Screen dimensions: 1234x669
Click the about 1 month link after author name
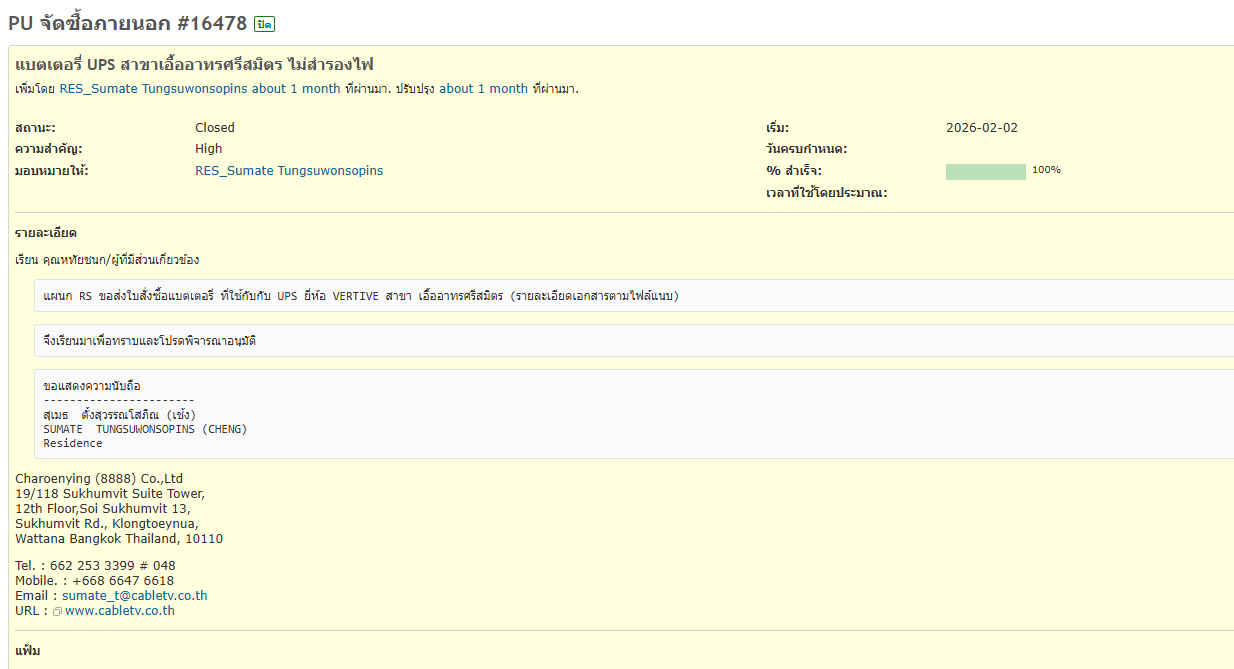295,89
